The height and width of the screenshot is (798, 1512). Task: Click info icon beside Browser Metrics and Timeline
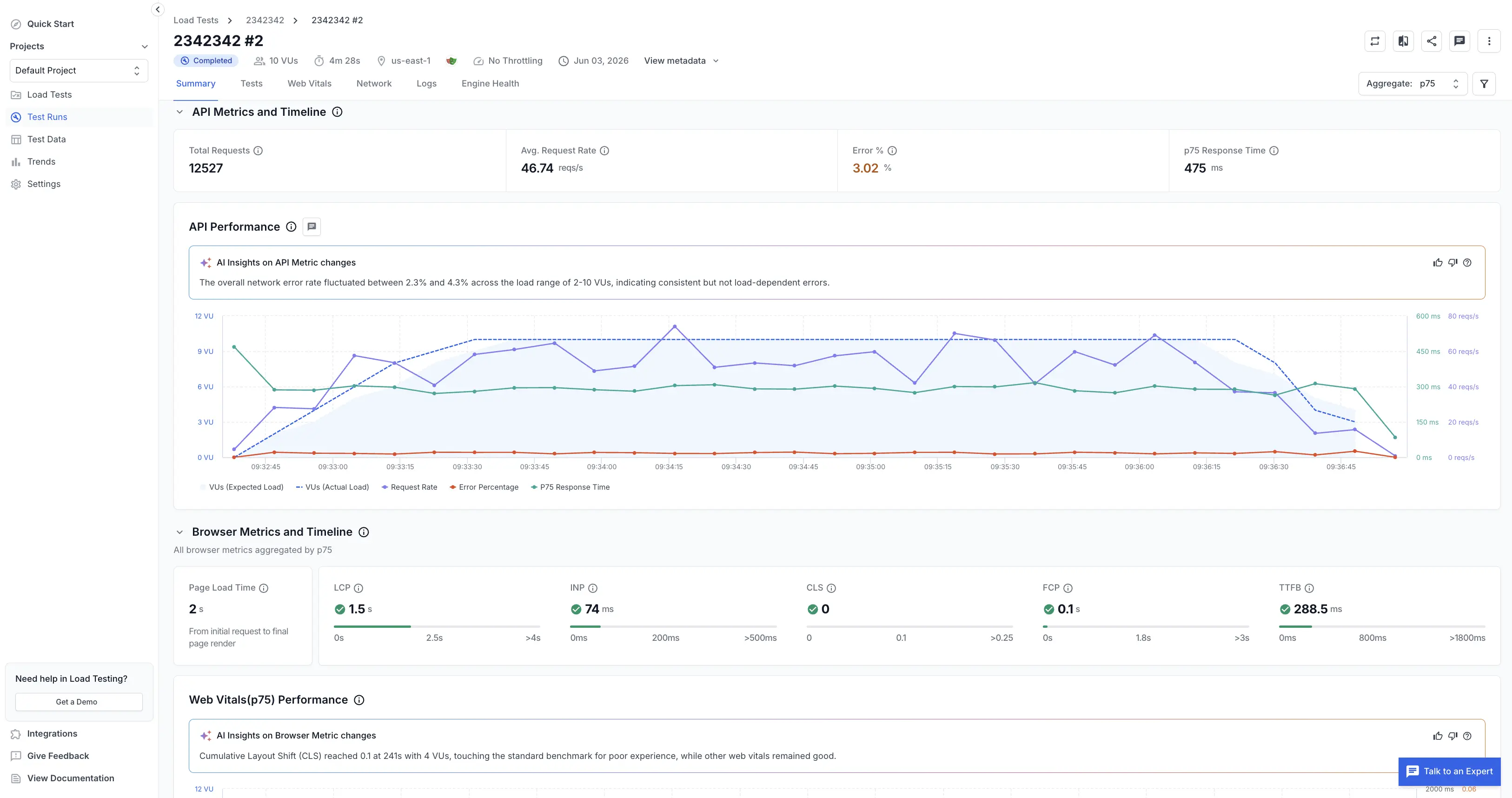coord(364,532)
